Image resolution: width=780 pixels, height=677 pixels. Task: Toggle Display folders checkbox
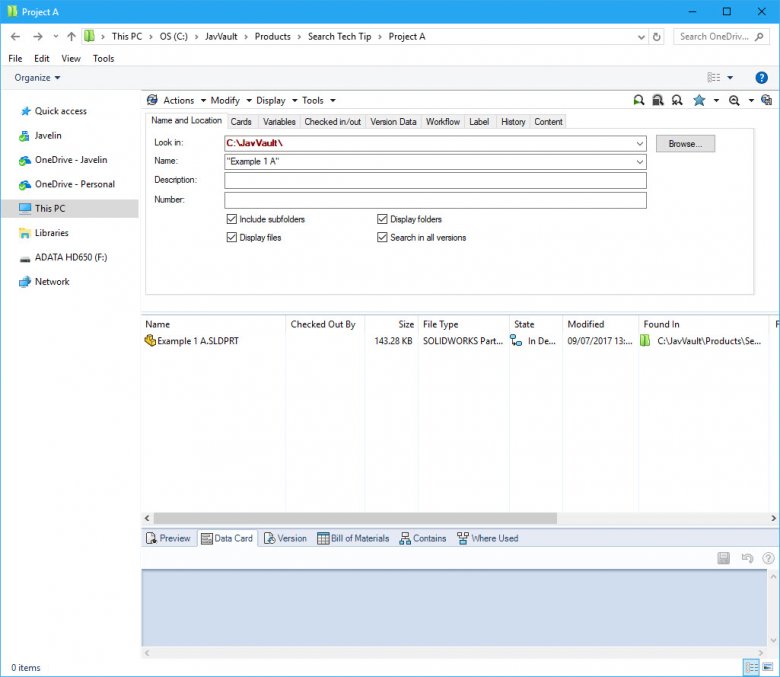[x=382, y=219]
